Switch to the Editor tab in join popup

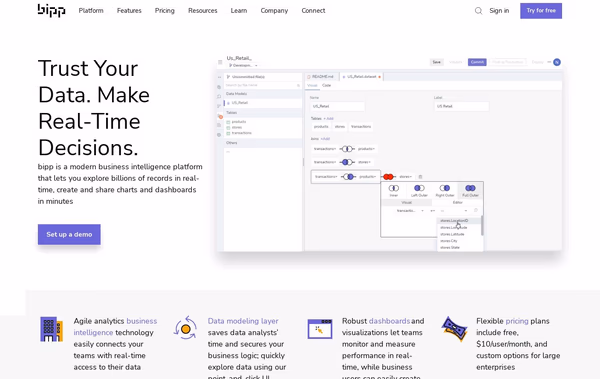[458, 202]
